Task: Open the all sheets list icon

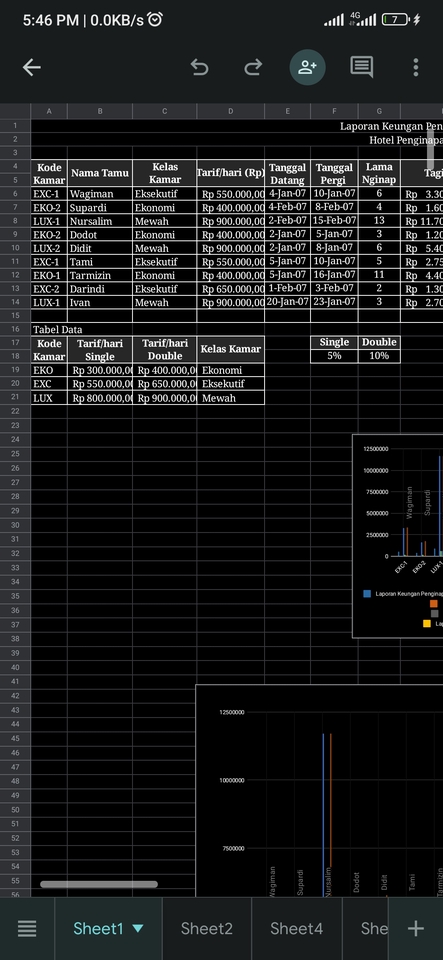Action: (27, 929)
